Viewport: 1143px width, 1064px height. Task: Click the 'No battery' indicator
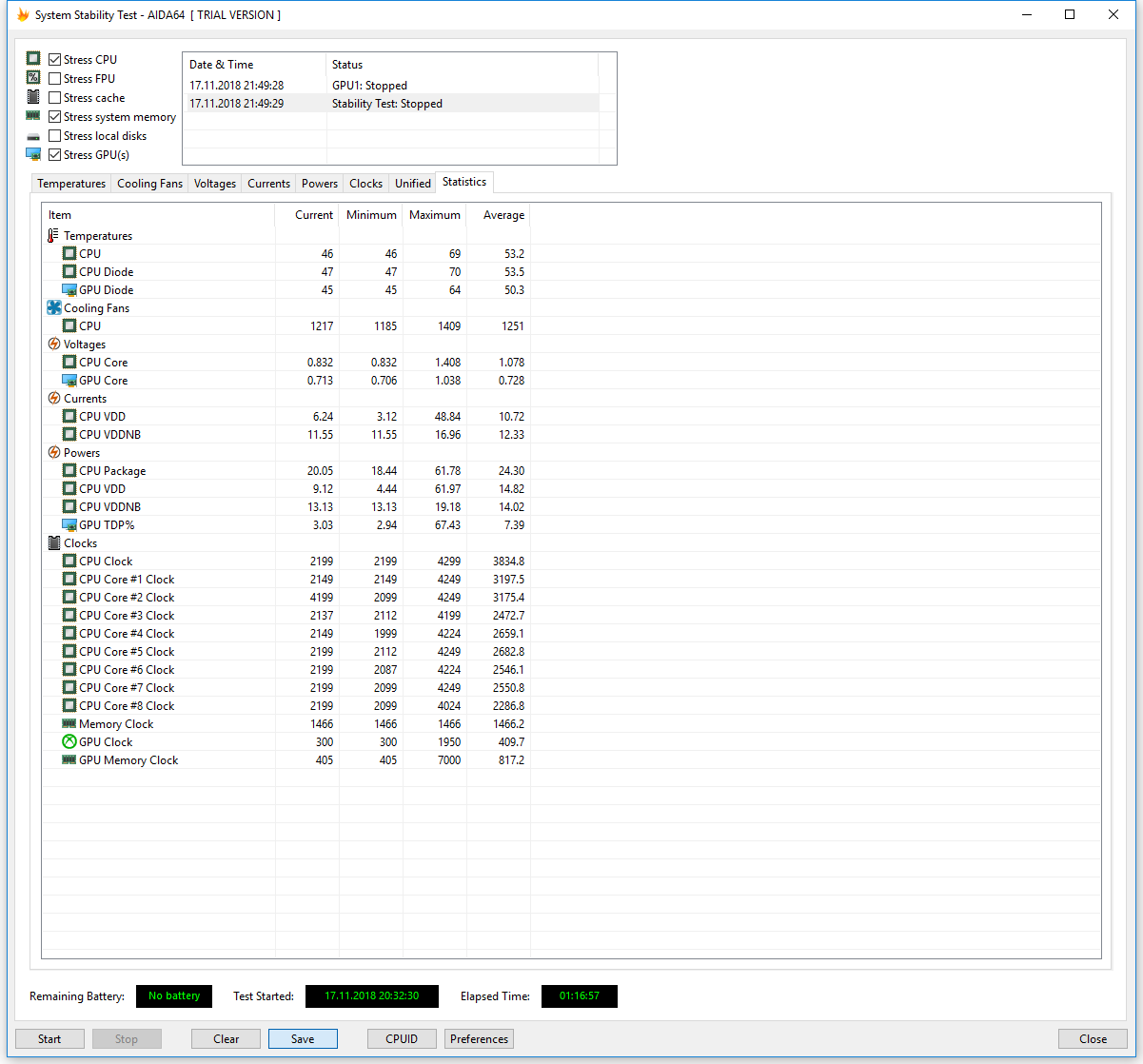click(x=174, y=996)
